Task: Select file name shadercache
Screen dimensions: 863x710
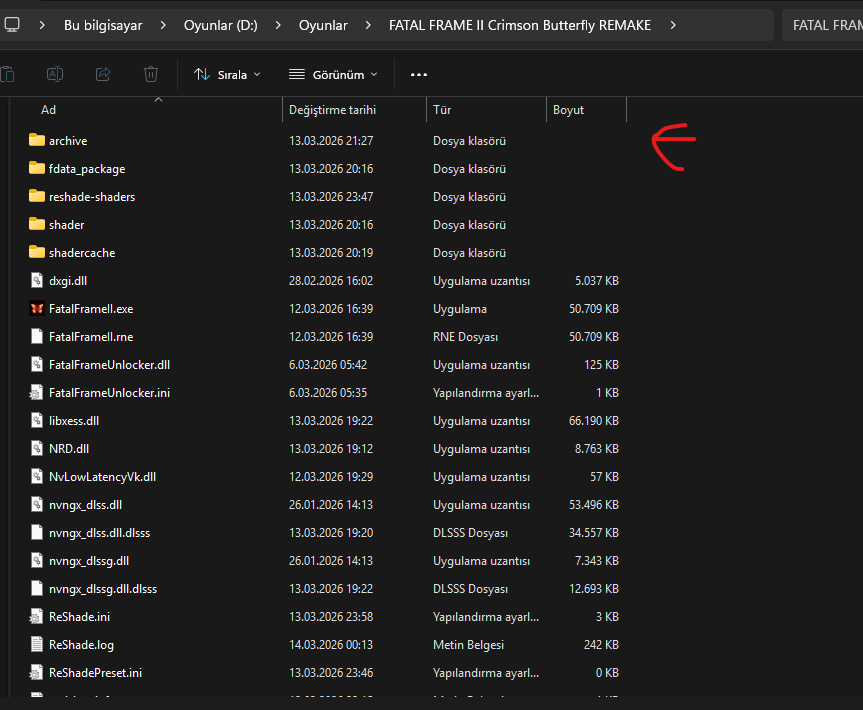Action: coord(82,253)
